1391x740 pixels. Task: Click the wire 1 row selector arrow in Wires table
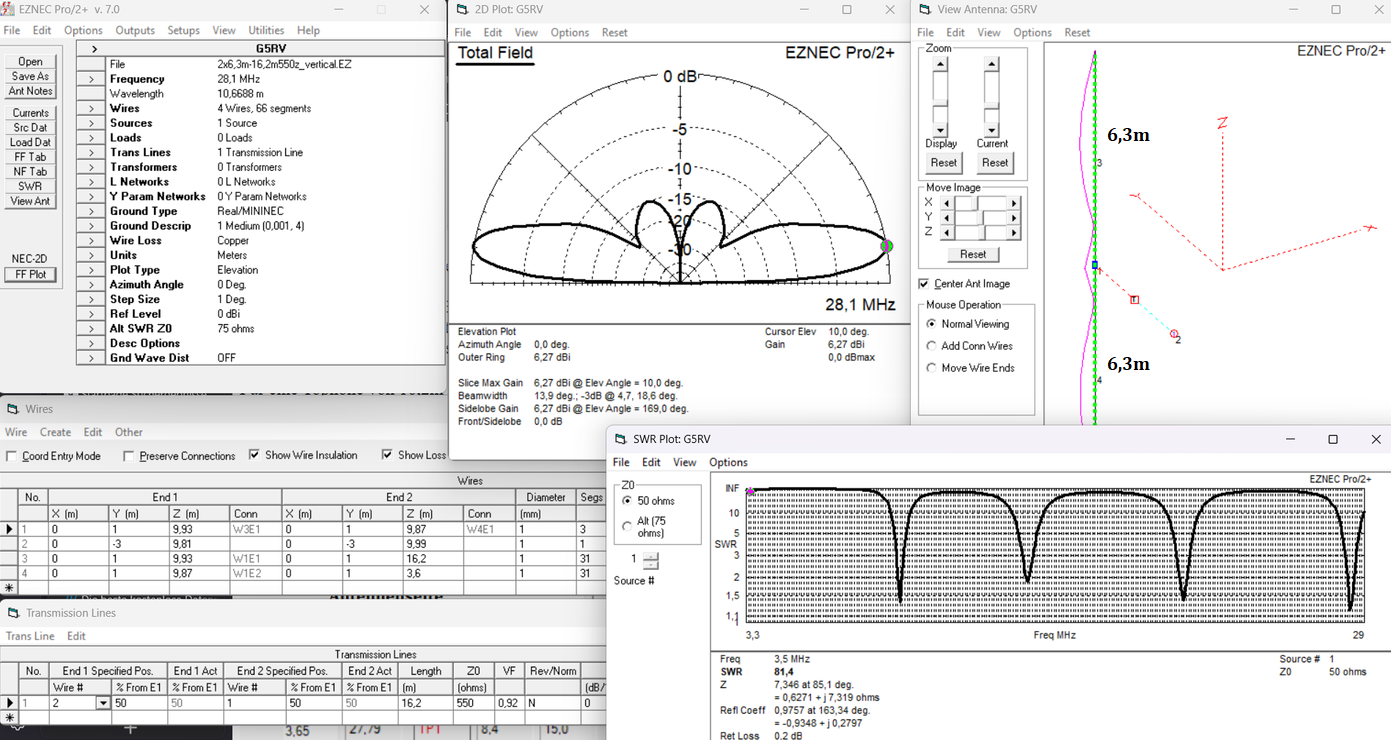tap(10, 529)
